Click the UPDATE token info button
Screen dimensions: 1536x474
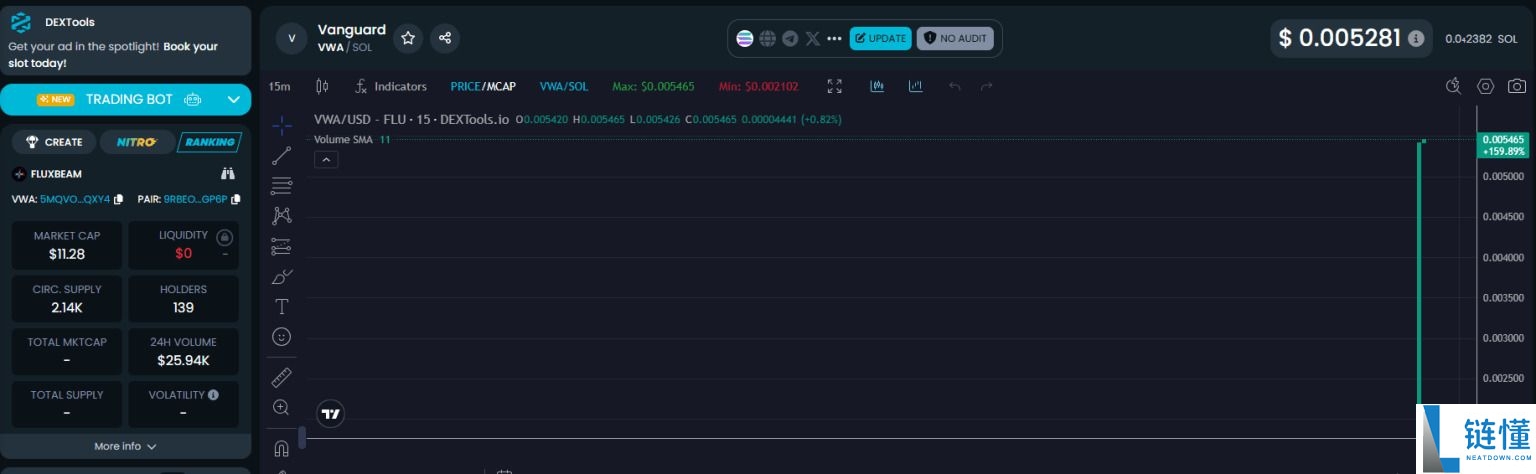pos(880,39)
